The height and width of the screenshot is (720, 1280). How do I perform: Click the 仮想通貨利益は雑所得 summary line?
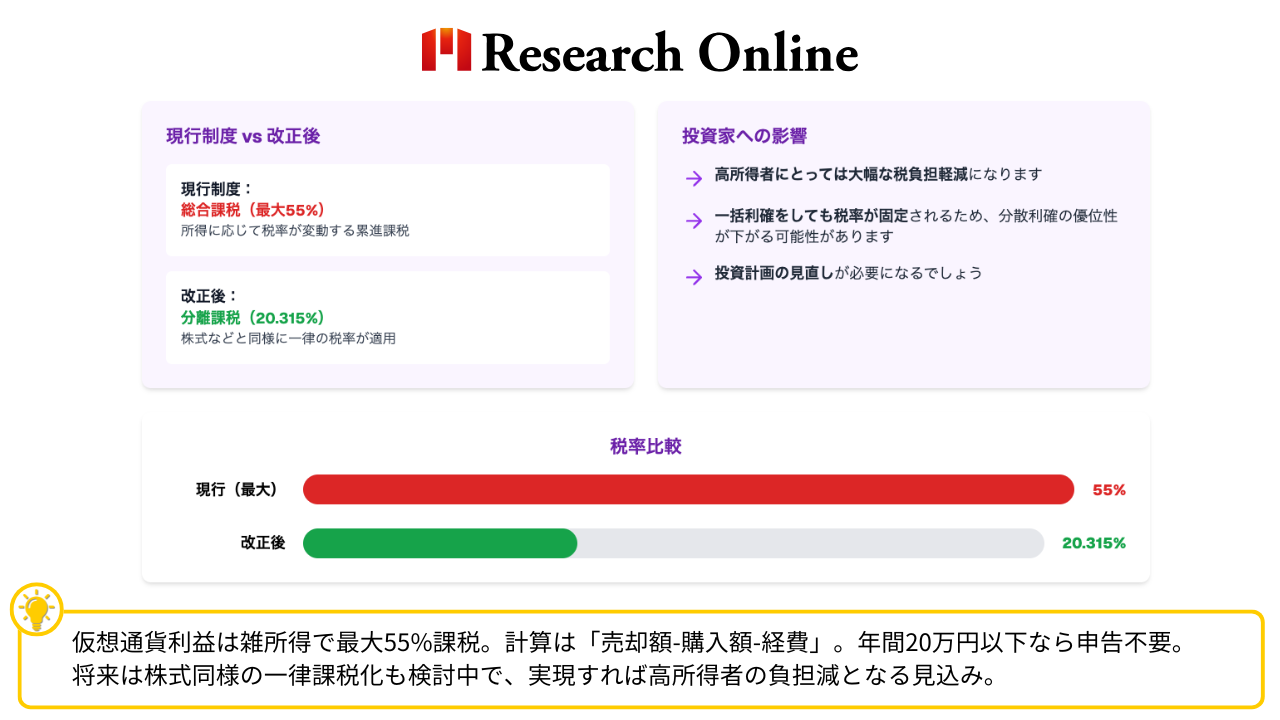coord(629,643)
